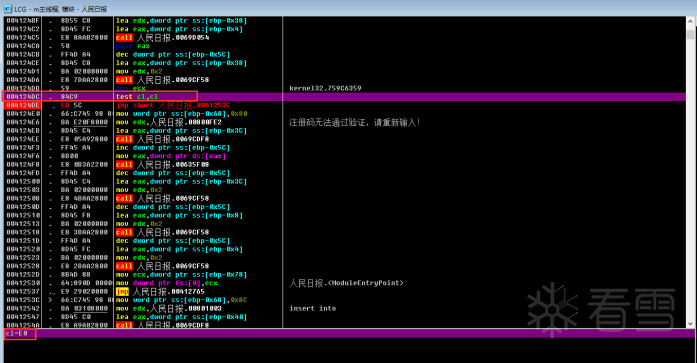Image resolution: width=697 pixels, height=363 pixels.
Task: Select instruction 'lea eax,dword ptr ss:[ebp-0x8]'
Action: [179, 215]
